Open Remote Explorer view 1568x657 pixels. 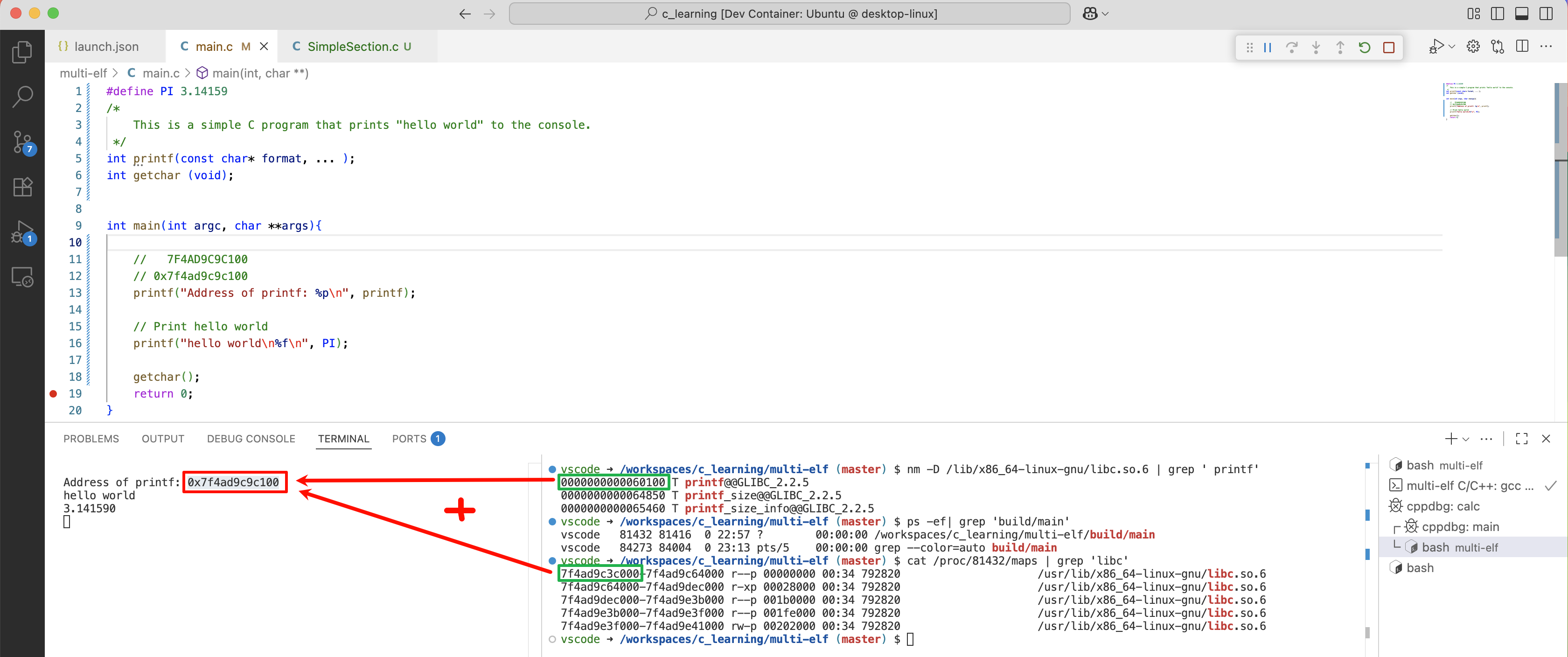pos(22,277)
